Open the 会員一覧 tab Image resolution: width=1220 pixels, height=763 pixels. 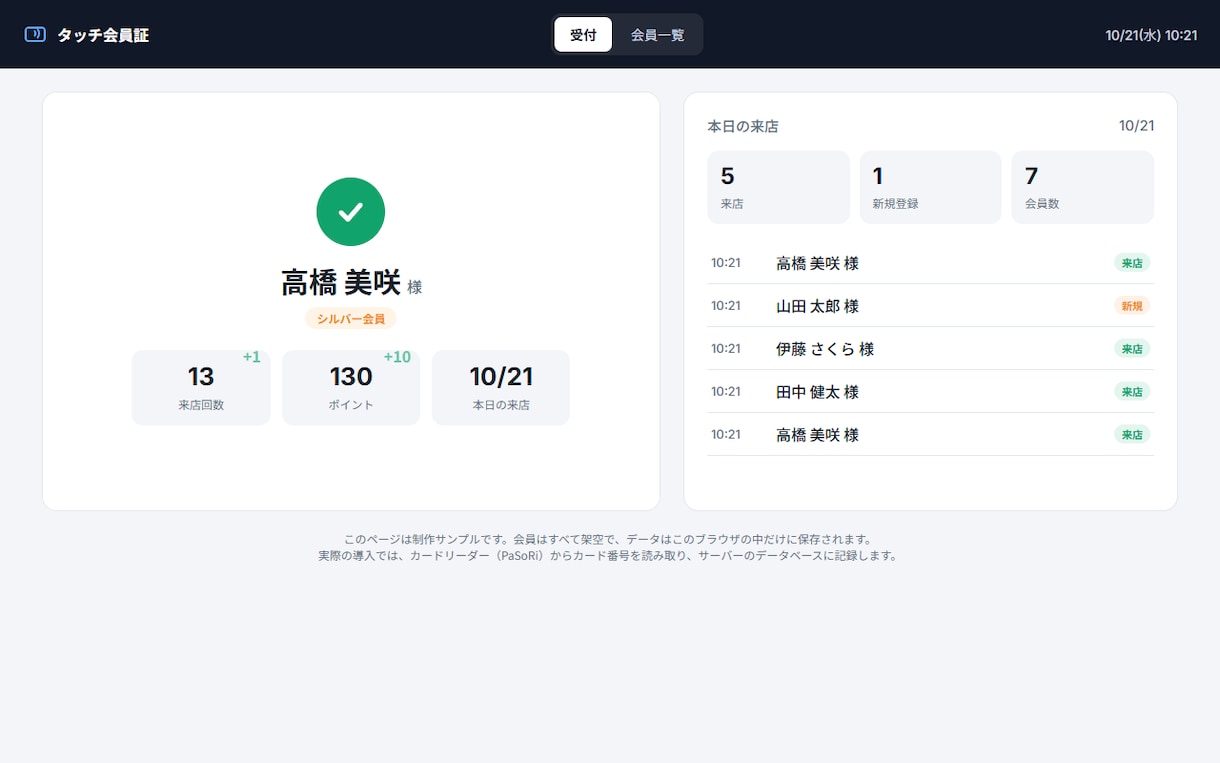coord(657,34)
